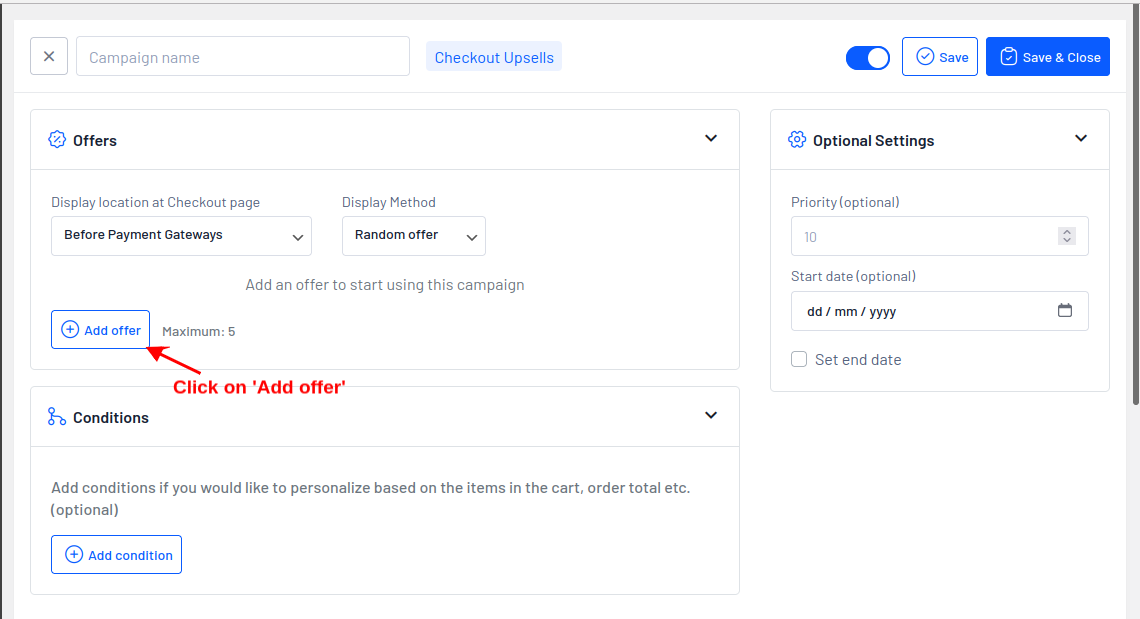The width and height of the screenshot is (1140, 619).
Task: Click the Optional Settings gear icon
Action: coord(797,140)
